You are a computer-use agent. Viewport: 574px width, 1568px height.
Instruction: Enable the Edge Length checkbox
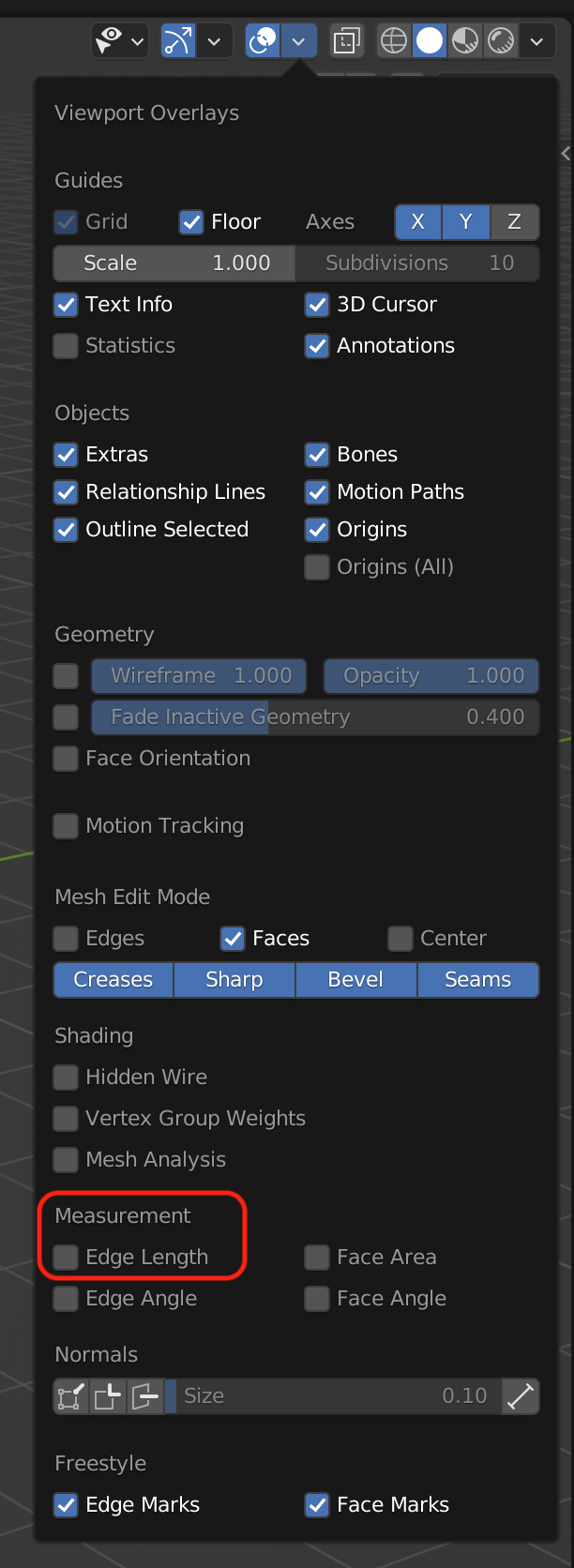pos(66,1258)
